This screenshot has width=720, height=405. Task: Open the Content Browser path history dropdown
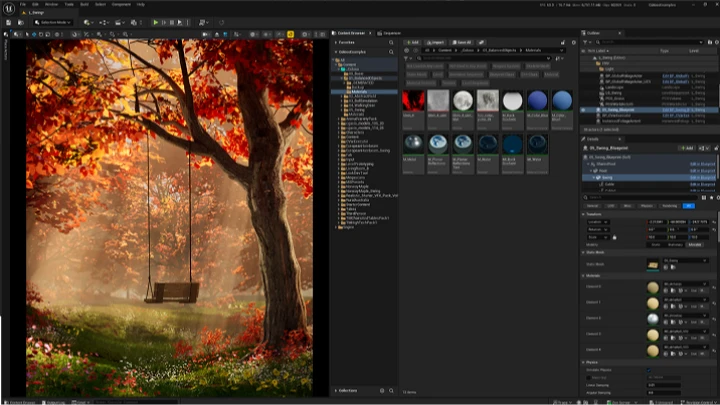pyautogui.click(x=561, y=50)
